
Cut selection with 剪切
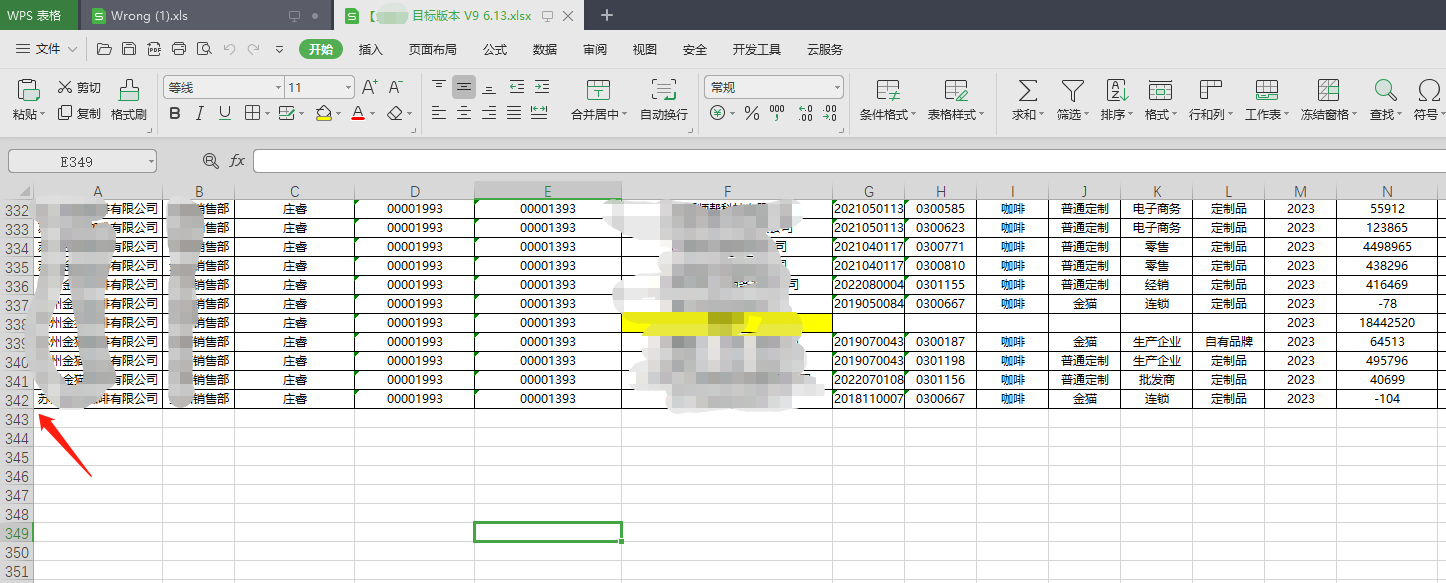(79, 88)
